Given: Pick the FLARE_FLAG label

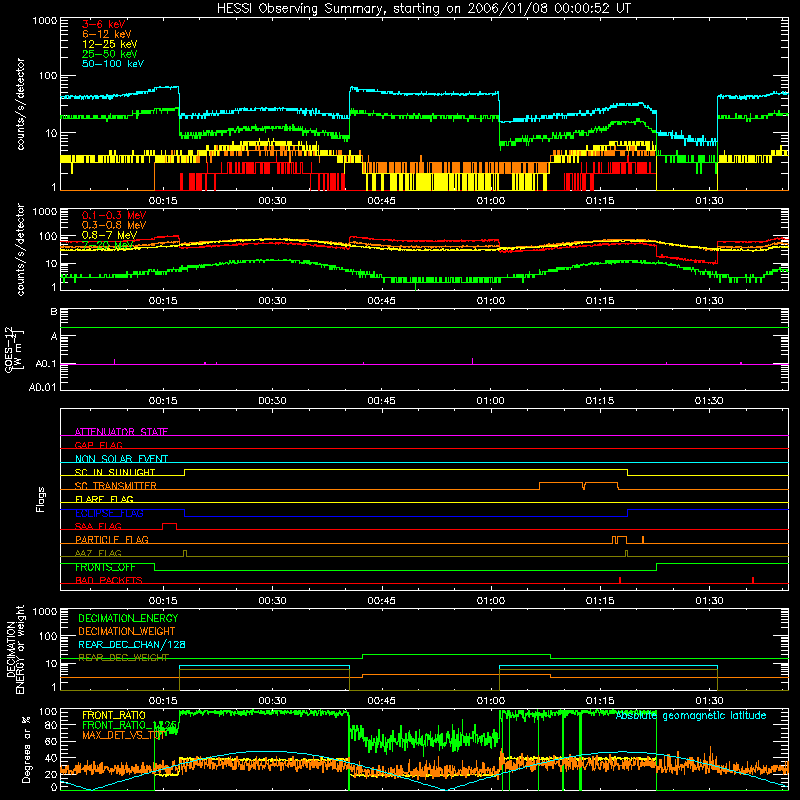Looking at the screenshot, I should click(x=104, y=499).
